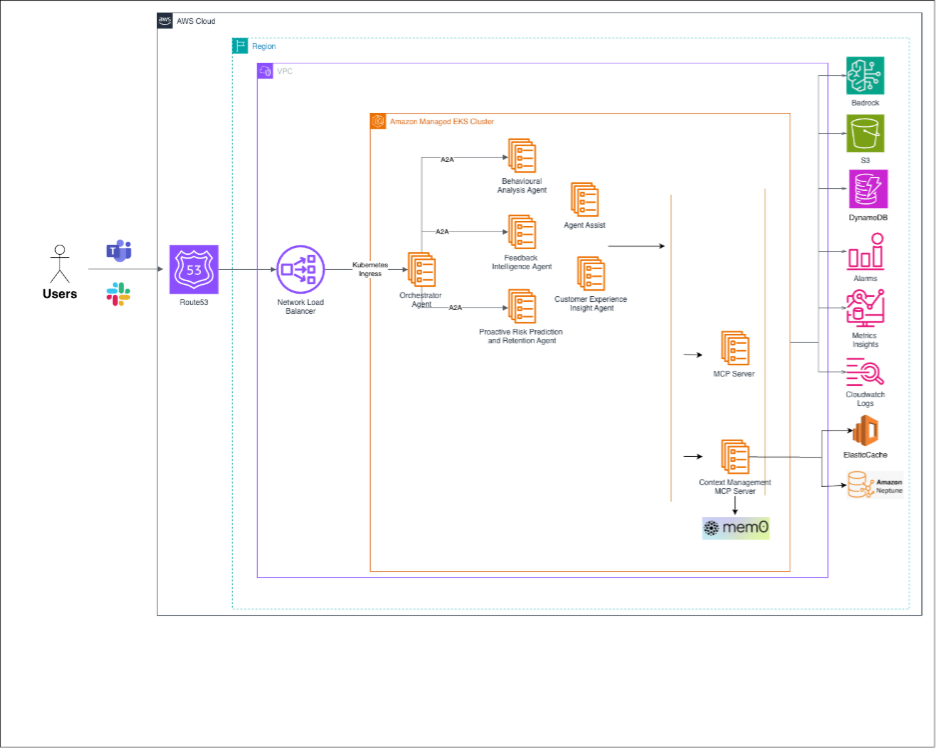Select the Behavioural Analysis Agent icon
This screenshot has width=936, height=748.
pos(521,156)
